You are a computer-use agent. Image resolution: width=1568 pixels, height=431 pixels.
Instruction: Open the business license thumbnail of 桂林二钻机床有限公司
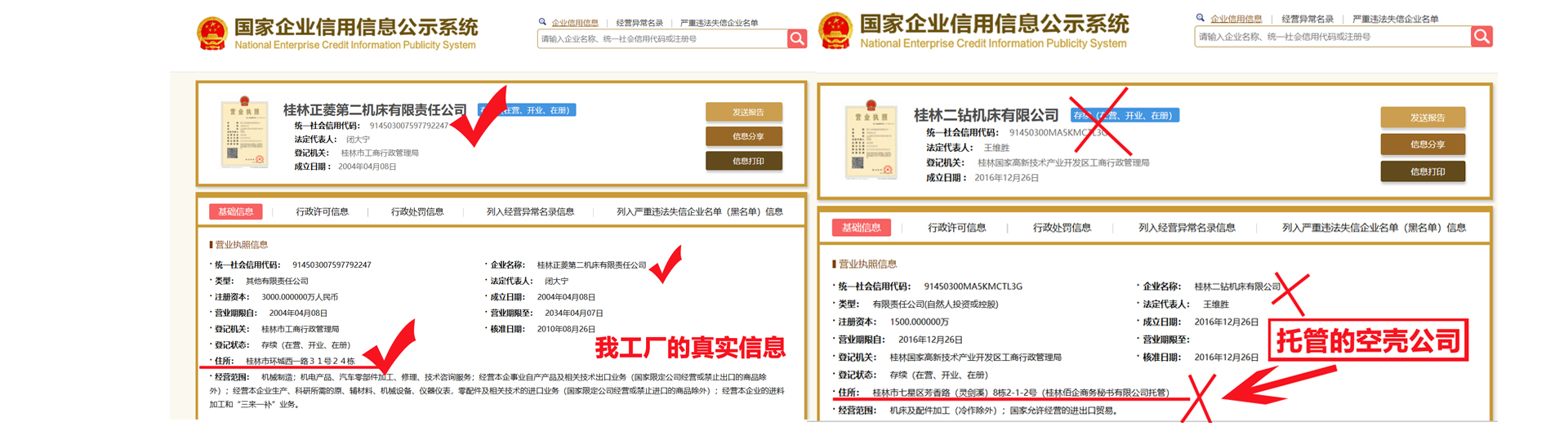click(x=871, y=140)
